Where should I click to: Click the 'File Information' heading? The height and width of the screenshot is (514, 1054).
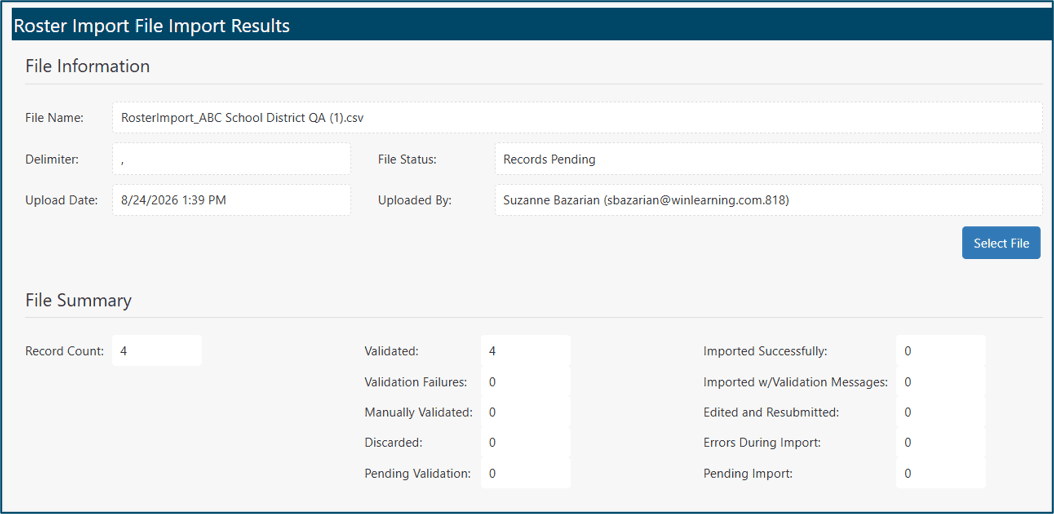[x=87, y=66]
